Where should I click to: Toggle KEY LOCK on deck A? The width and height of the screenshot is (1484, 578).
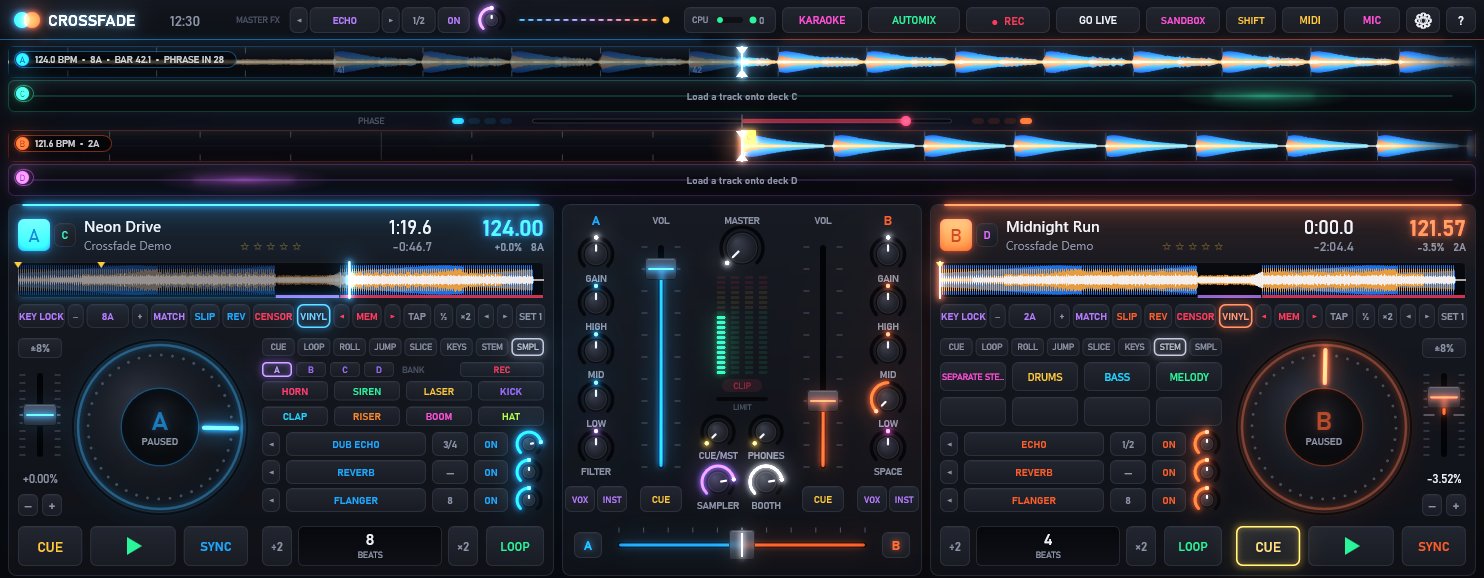click(41, 316)
